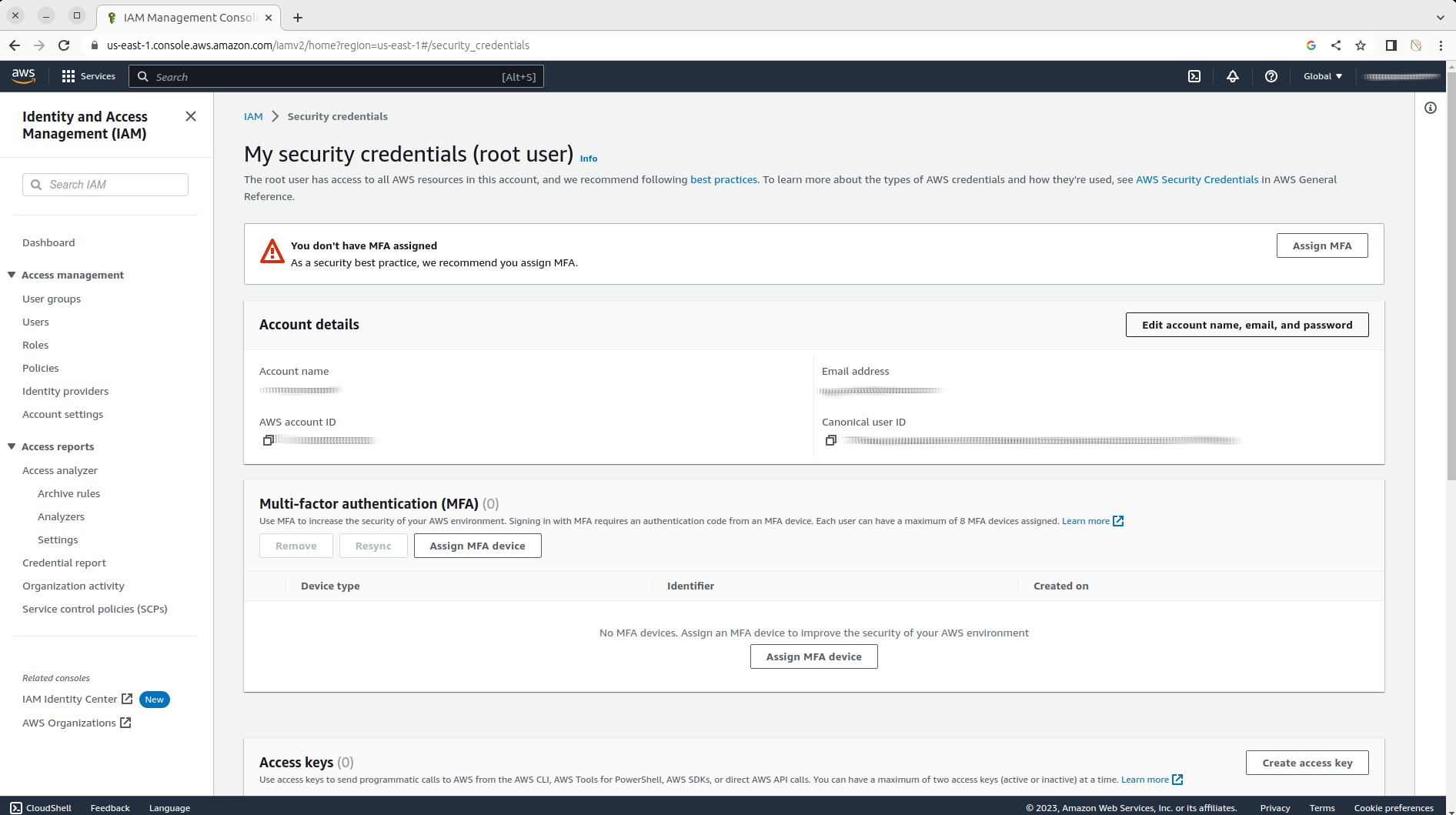Open Policies in the sidebar
The image size is (1456, 815).
[x=41, y=368]
